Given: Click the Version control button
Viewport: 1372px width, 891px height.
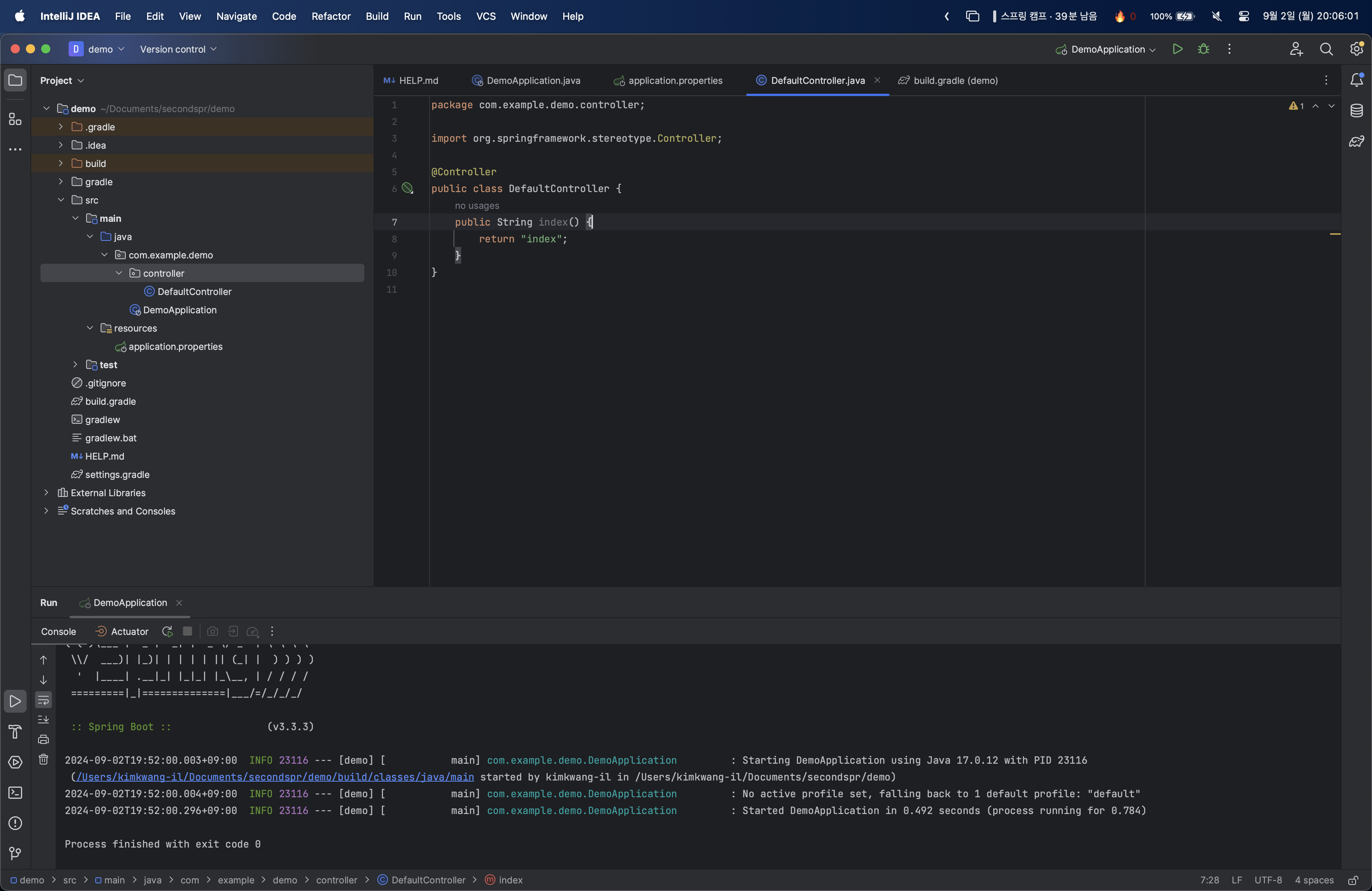Looking at the screenshot, I should tap(178, 49).
